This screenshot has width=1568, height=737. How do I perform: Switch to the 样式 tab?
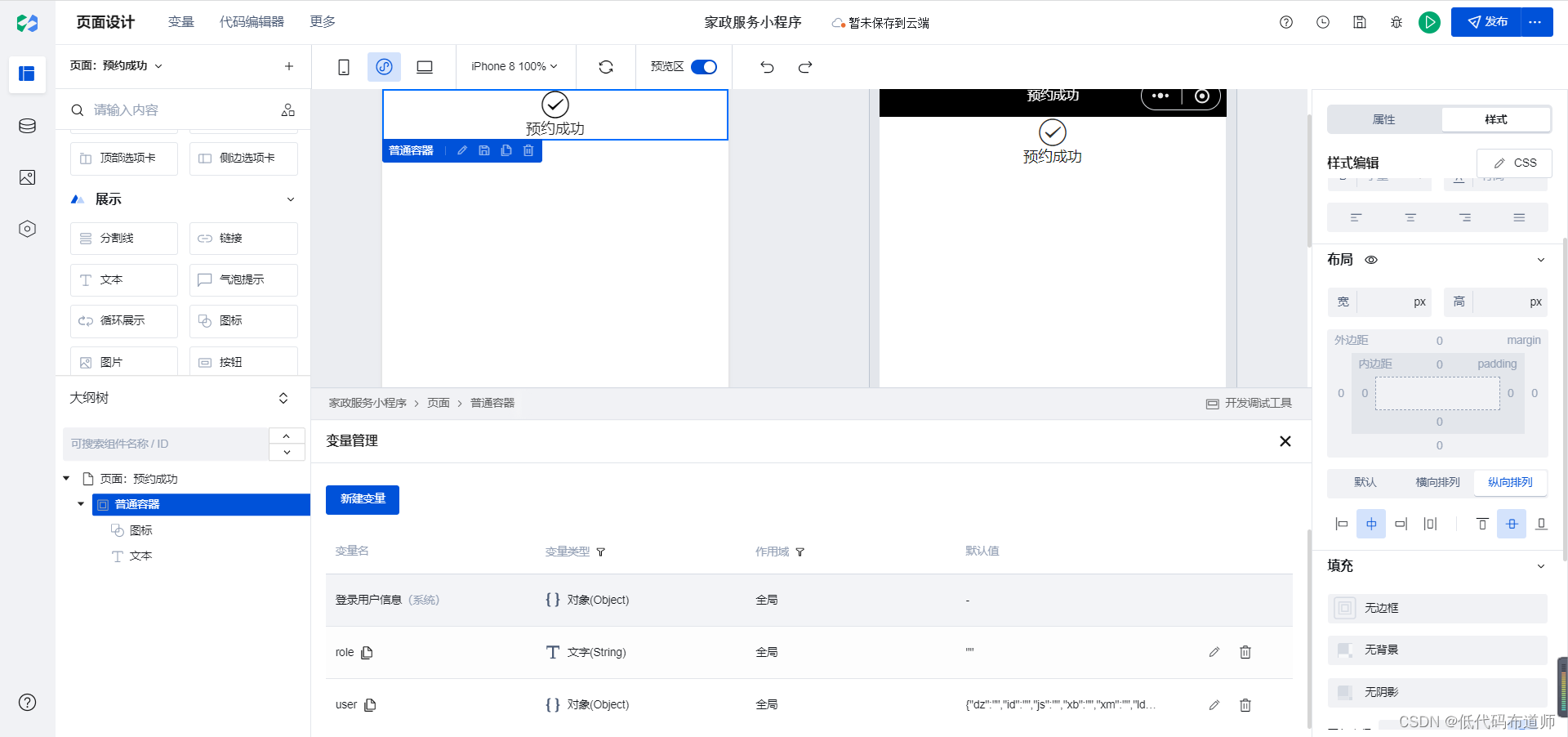coord(1496,119)
